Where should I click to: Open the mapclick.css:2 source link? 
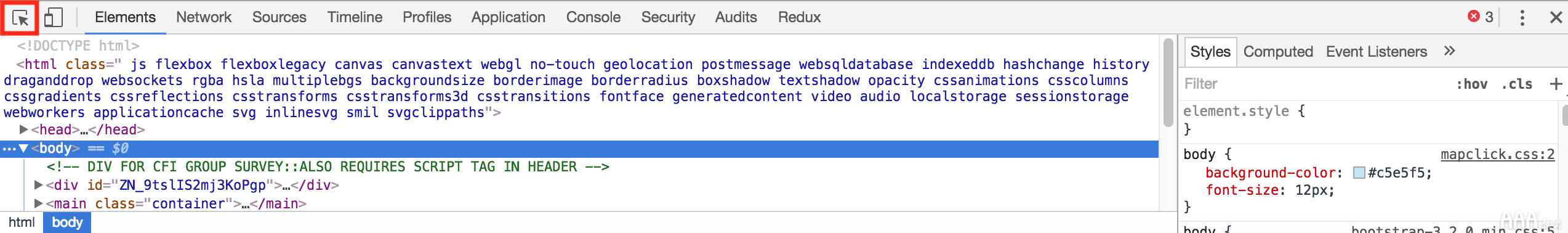point(1497,154)
